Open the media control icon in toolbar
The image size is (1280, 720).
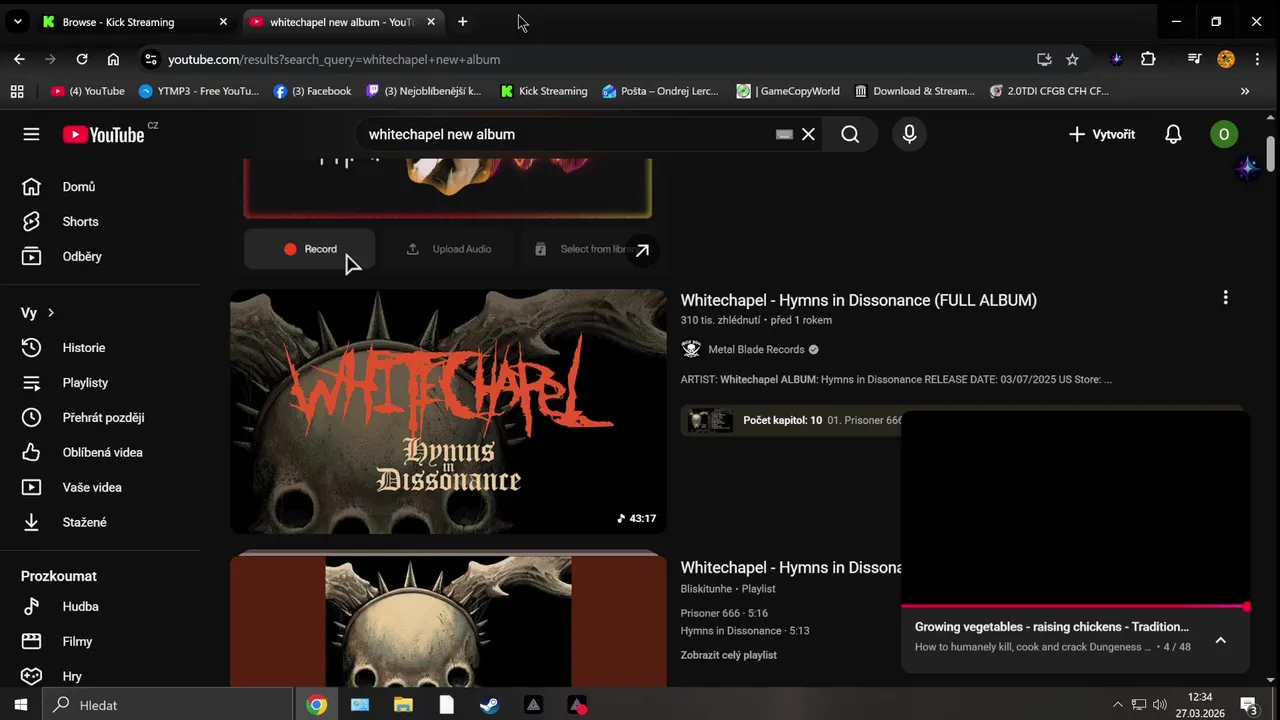[x=1194, y=59]
